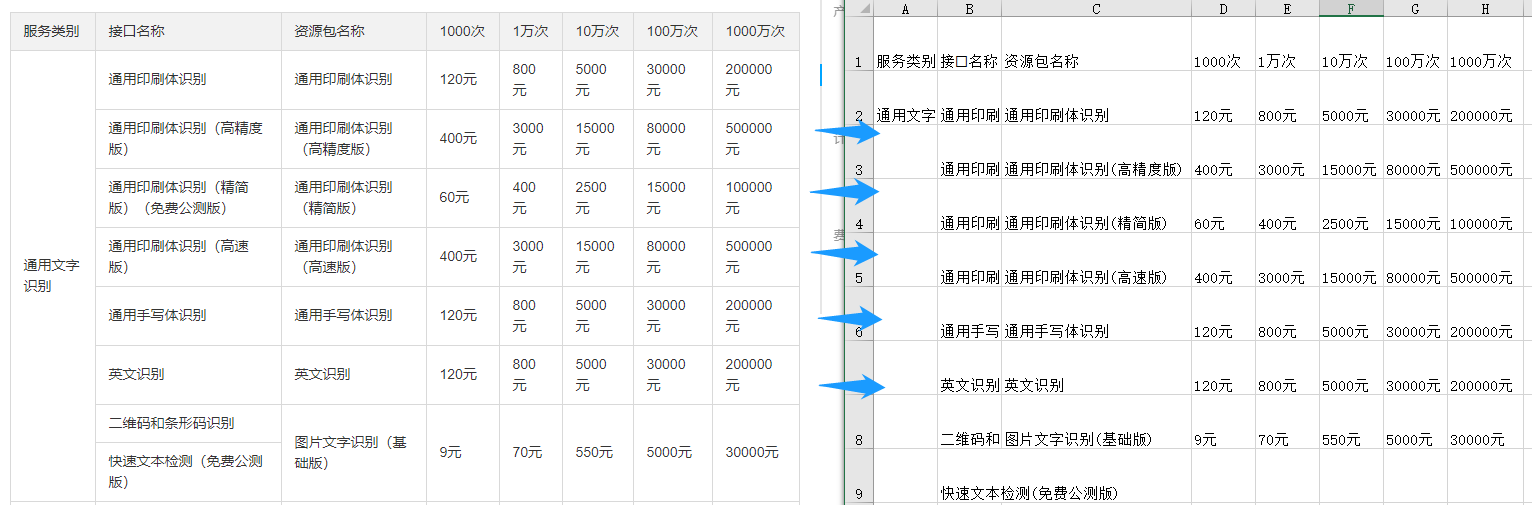Select column D header in the spreadsheet
This screenshot has width=1532, height=505.
tap(1223, 8)
